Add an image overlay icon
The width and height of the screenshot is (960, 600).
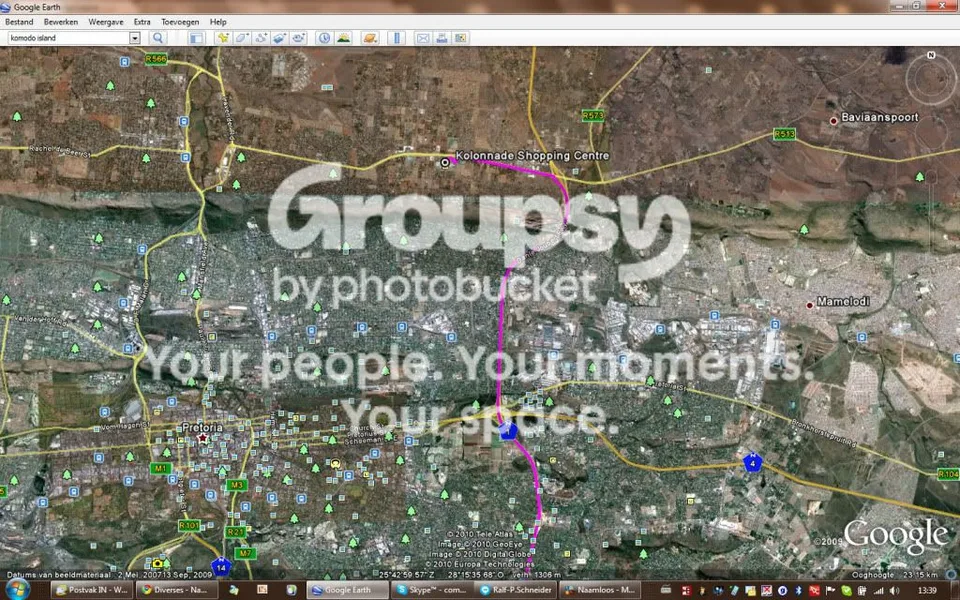click(280, 38)
